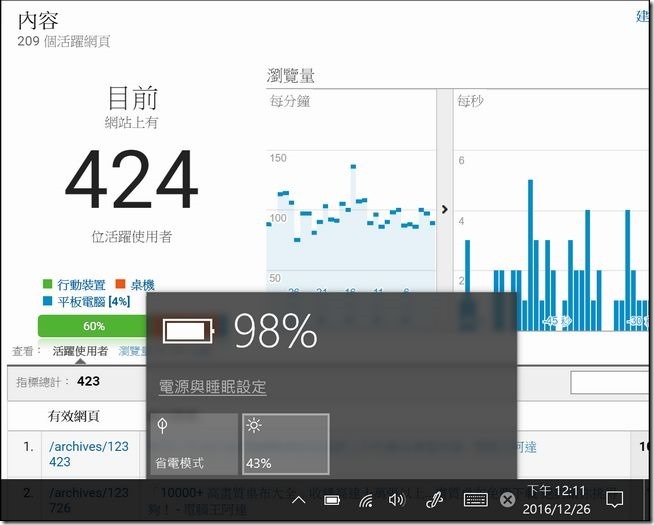The width and height of the screenshot is (654, 525).
Task: Open the Action Center notification icon
Action: tap(614, 499)
